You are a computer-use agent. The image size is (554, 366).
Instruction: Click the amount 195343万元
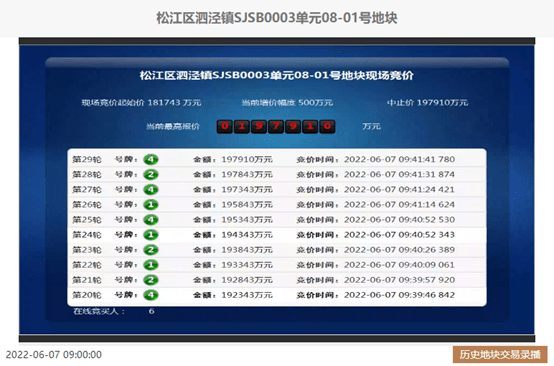click(x=247, y=220)
